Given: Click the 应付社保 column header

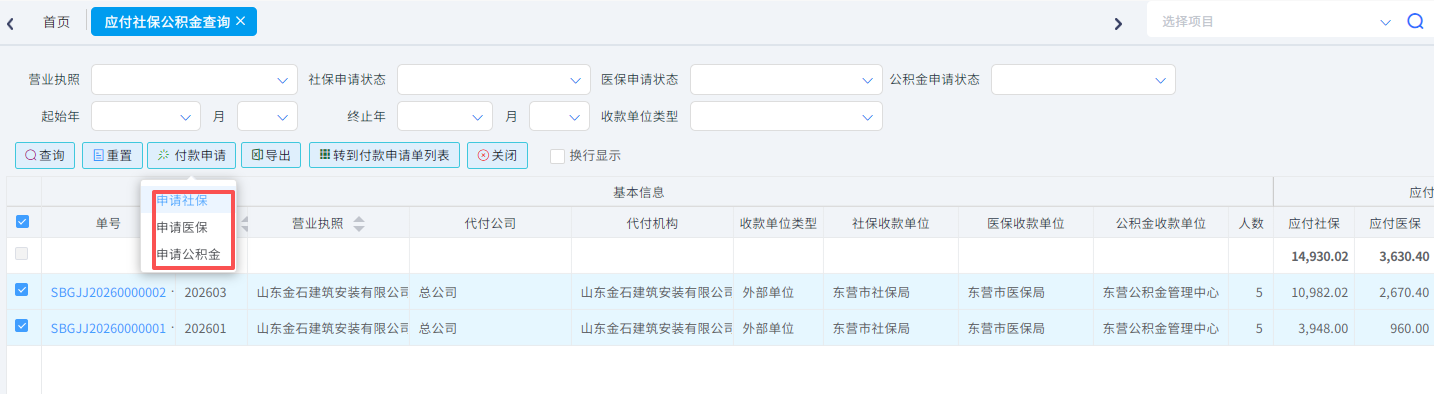Looking at the screenshot, I should pyautogui.click(x=1315, y=223).
